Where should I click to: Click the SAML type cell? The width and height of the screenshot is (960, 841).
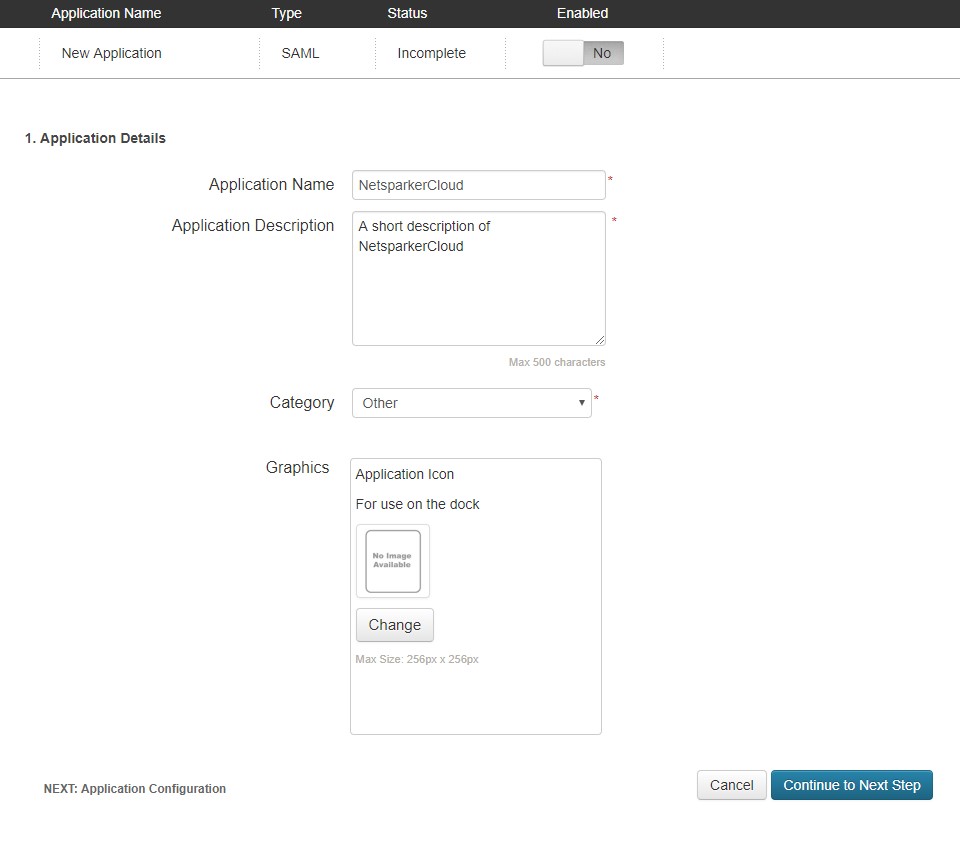pos(300,53)
